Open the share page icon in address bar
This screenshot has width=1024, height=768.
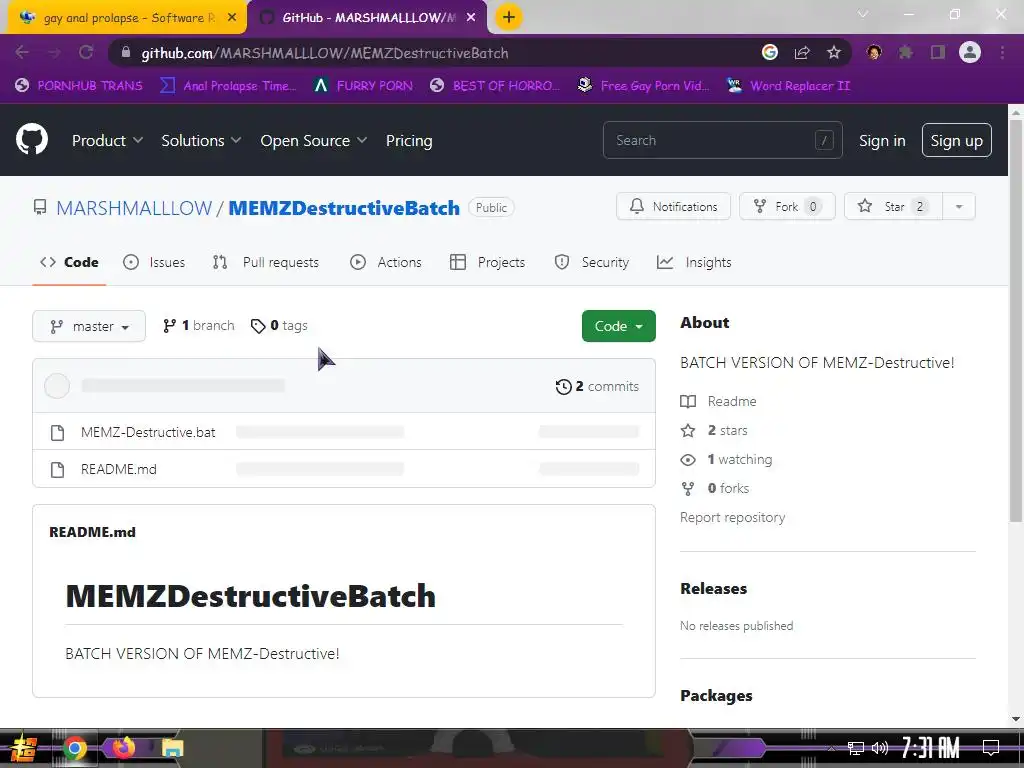(x=802, y=52)
